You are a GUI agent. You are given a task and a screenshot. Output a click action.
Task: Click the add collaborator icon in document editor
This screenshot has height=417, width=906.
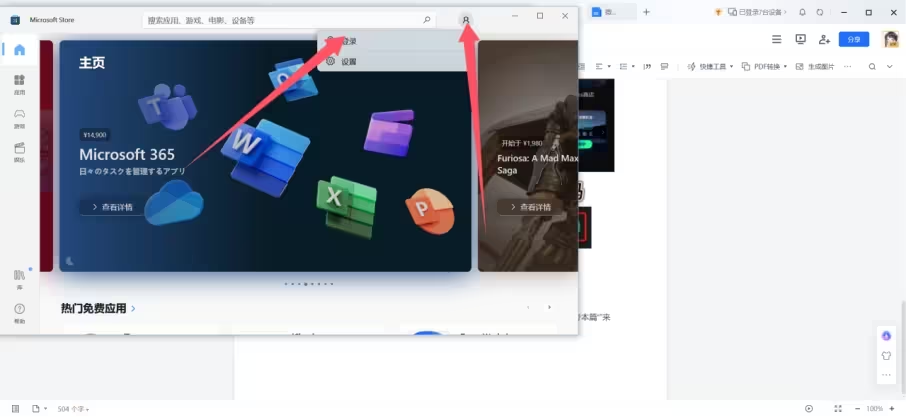click(x=825, y=39)
